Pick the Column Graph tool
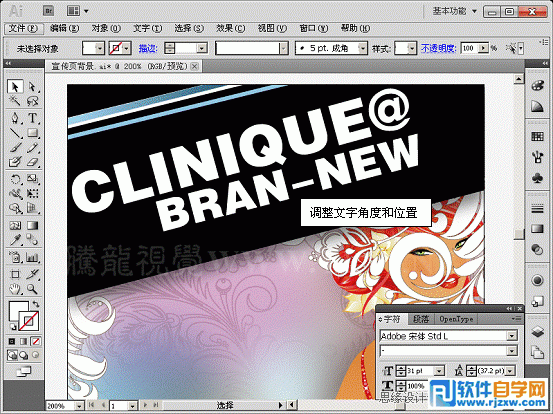The height and width of the screenshot is (414, 553). pos(32,257)
